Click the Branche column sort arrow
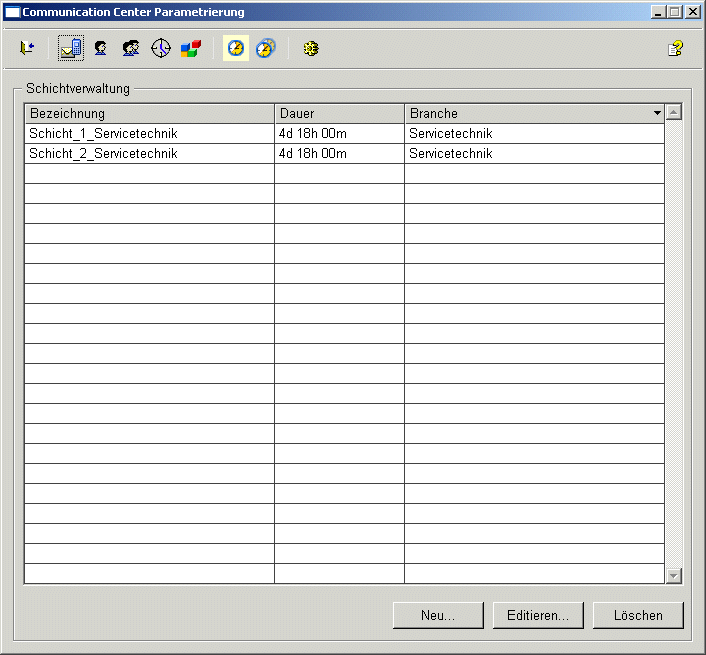The height and width of the screenshot is (655, 706). [657, 114]
